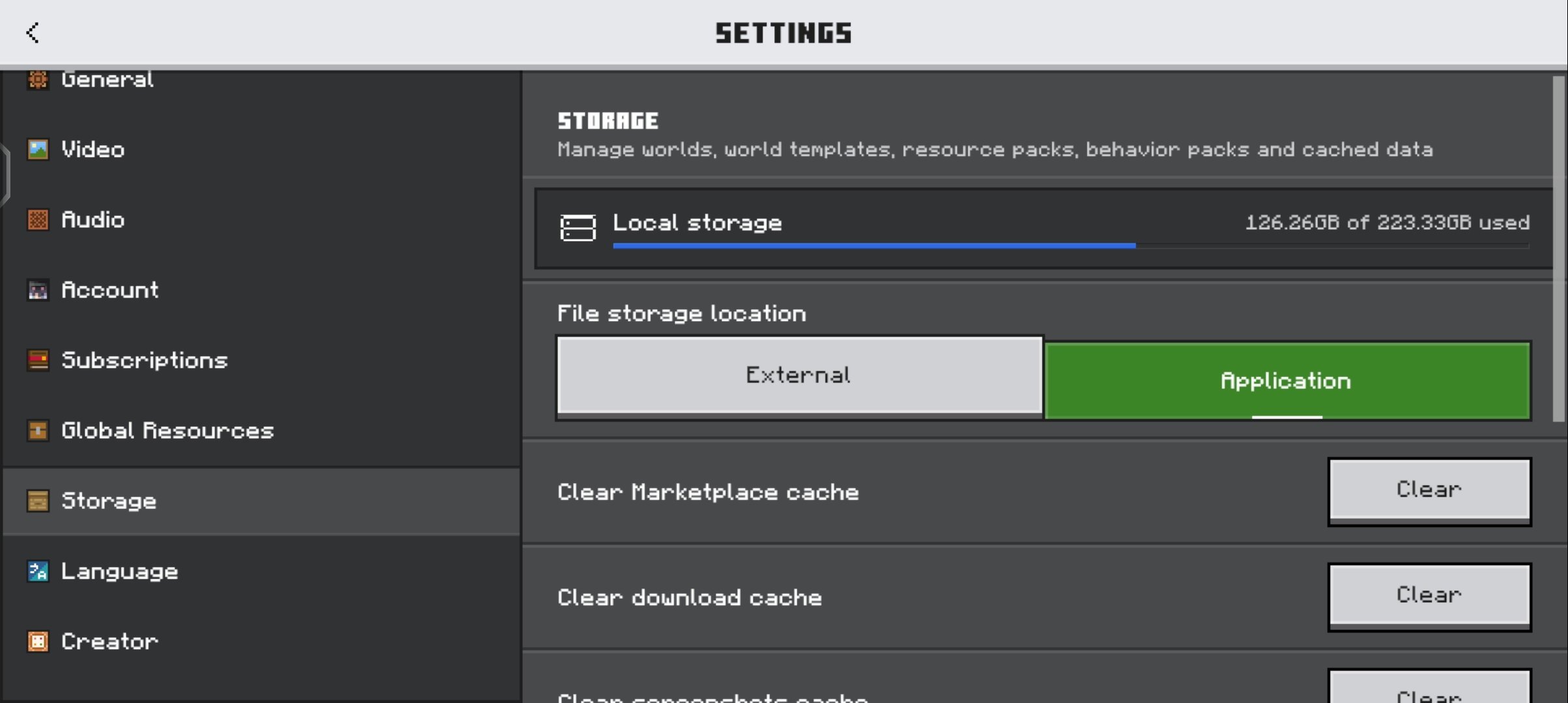Viewport: 1568px width, 703px height.
Task: Select Application file storage location
Action: [1287, 381]
